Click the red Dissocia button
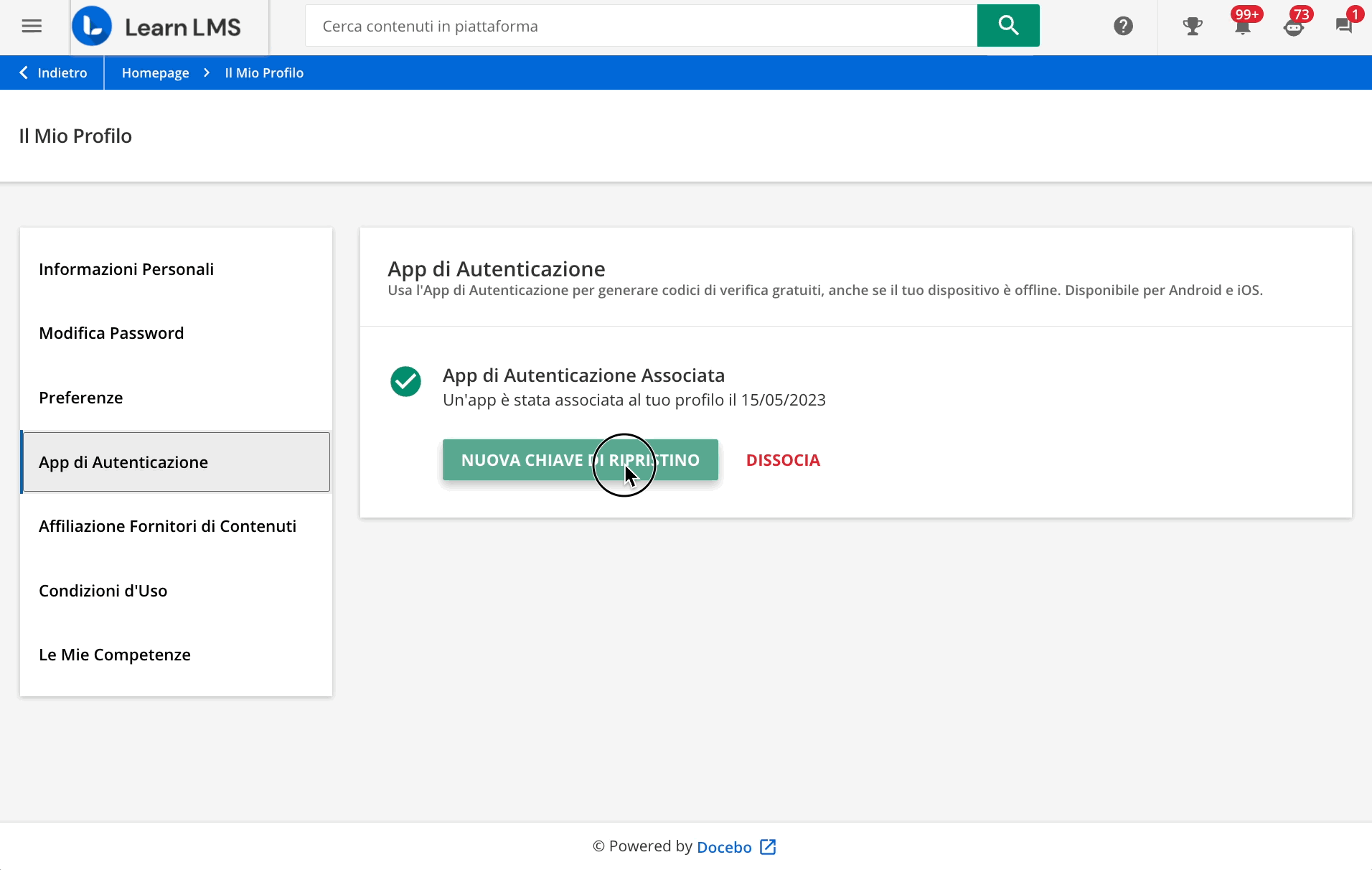The height and width of the screenshot is (870, 1372). [783, 460]
